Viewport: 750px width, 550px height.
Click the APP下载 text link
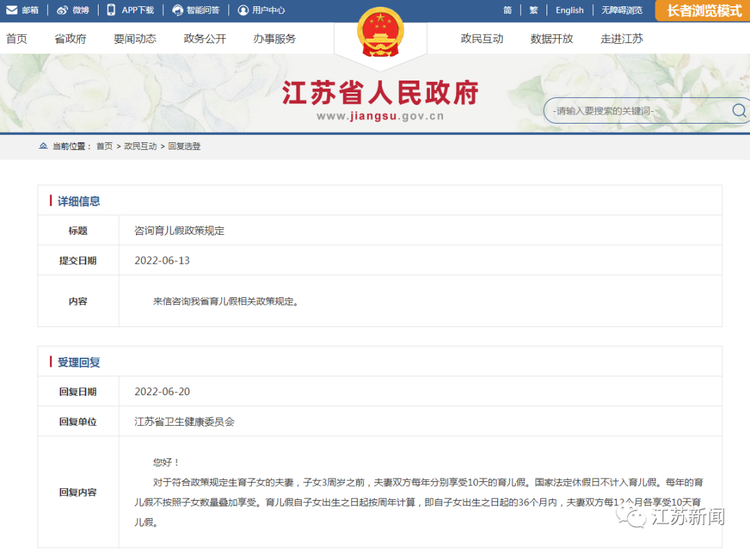(137, 10)
